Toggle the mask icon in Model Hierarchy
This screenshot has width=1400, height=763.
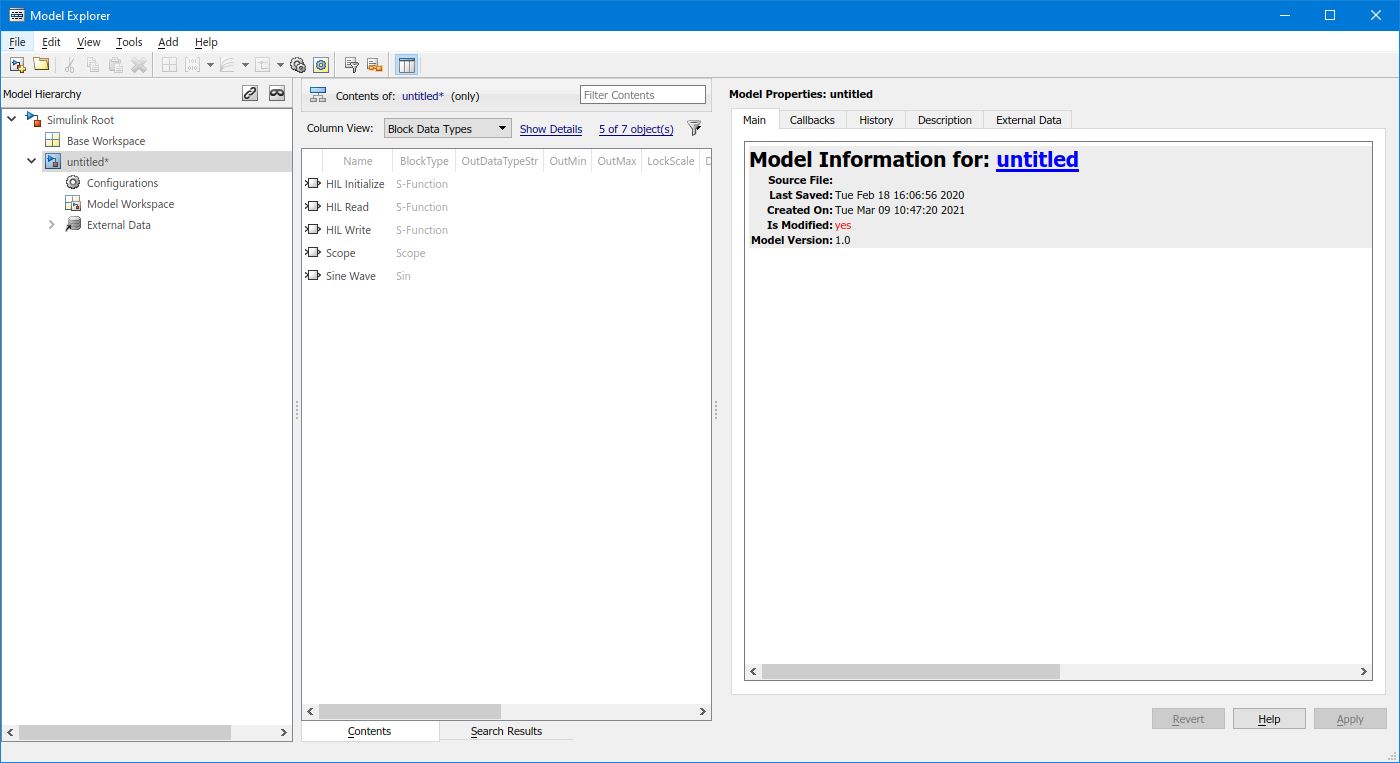click(277, 93)
